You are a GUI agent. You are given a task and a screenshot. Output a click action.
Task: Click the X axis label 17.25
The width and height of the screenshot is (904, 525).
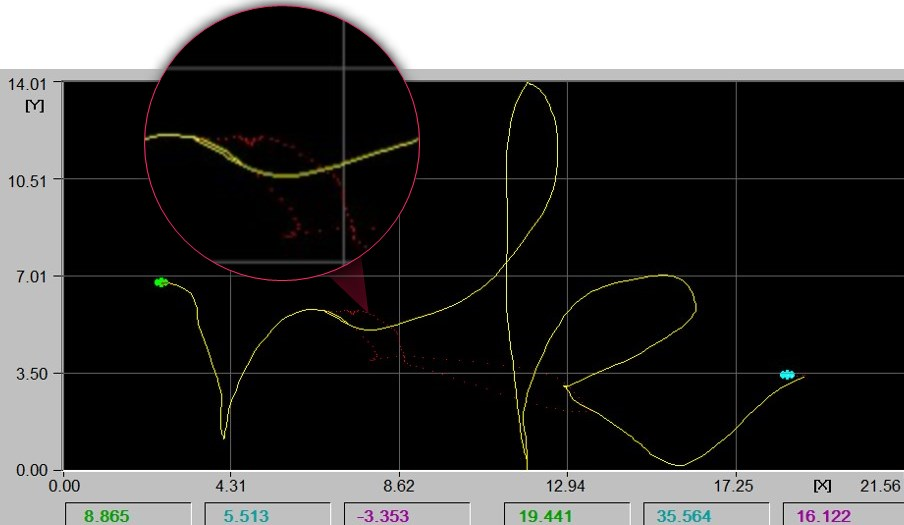733,486
